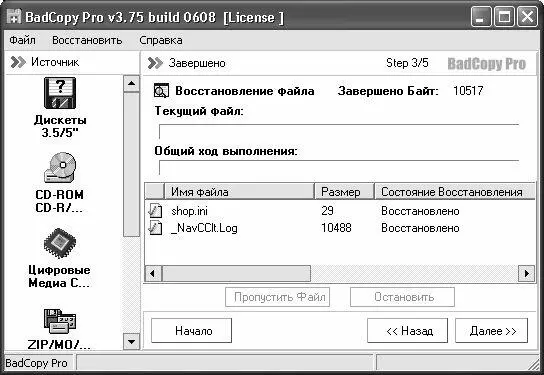Open the Справка menu
544x375 pixels.
click(x=161, y=40)
